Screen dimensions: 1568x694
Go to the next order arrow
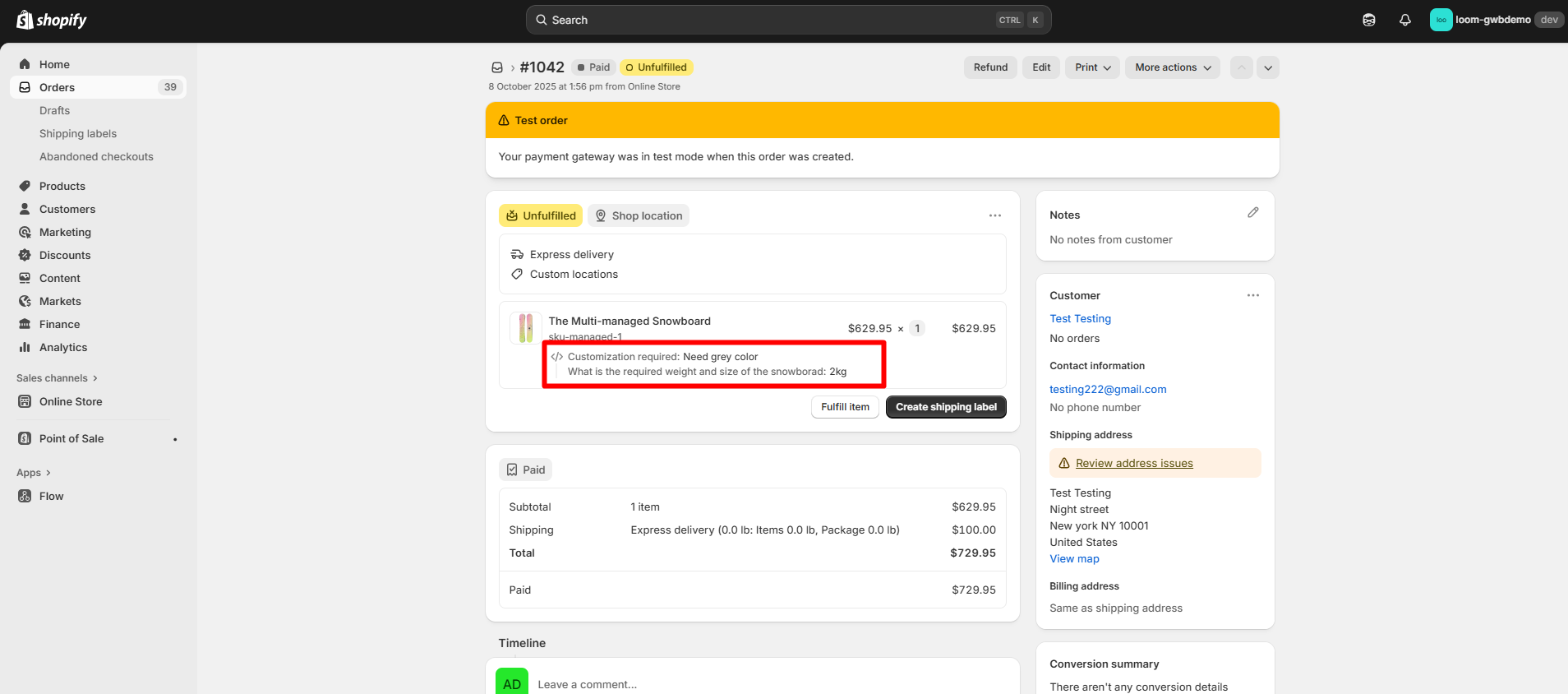[x=1268, y=67]
